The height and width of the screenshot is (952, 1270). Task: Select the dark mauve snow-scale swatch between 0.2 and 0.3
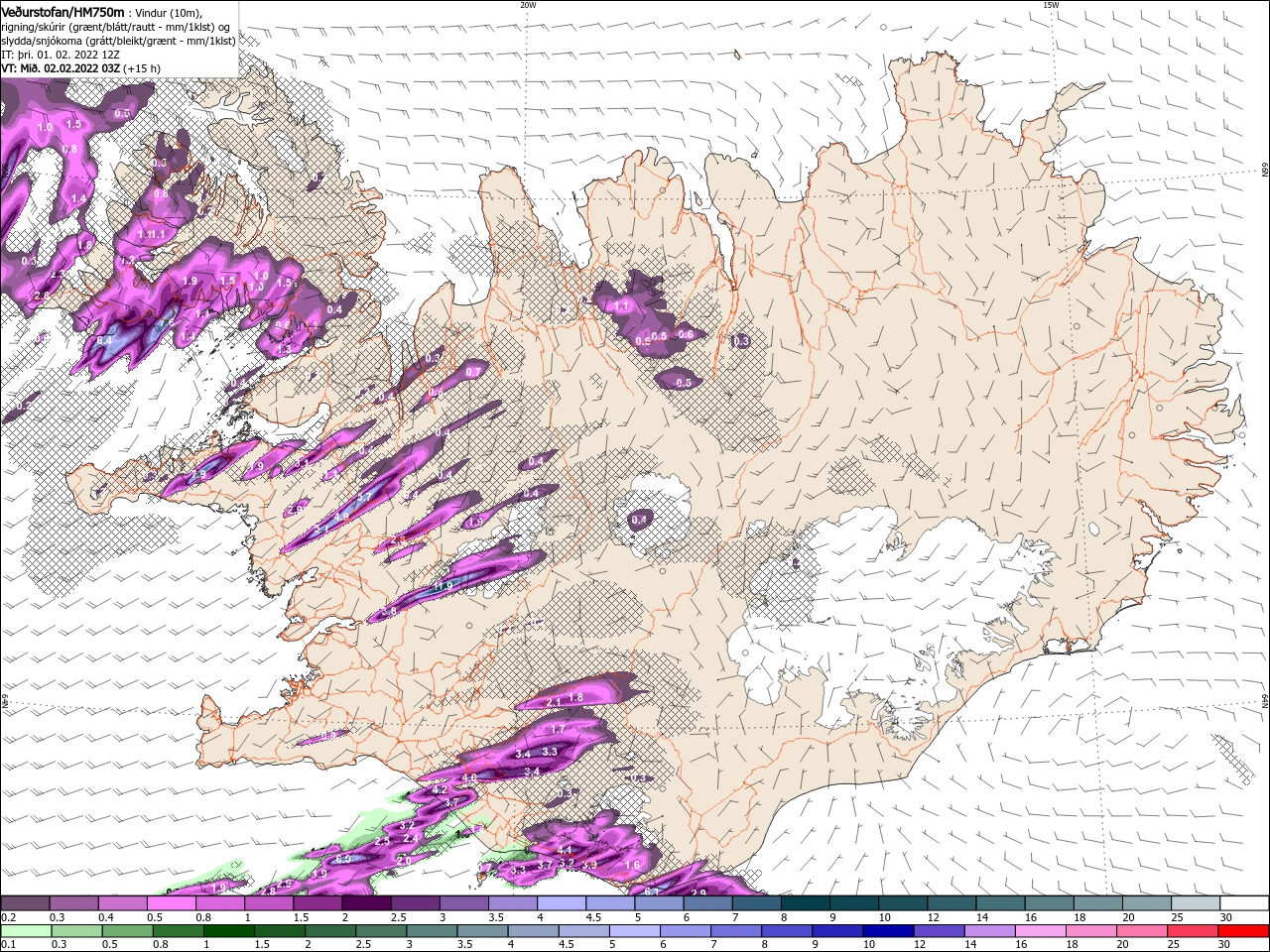coord(25,903)
